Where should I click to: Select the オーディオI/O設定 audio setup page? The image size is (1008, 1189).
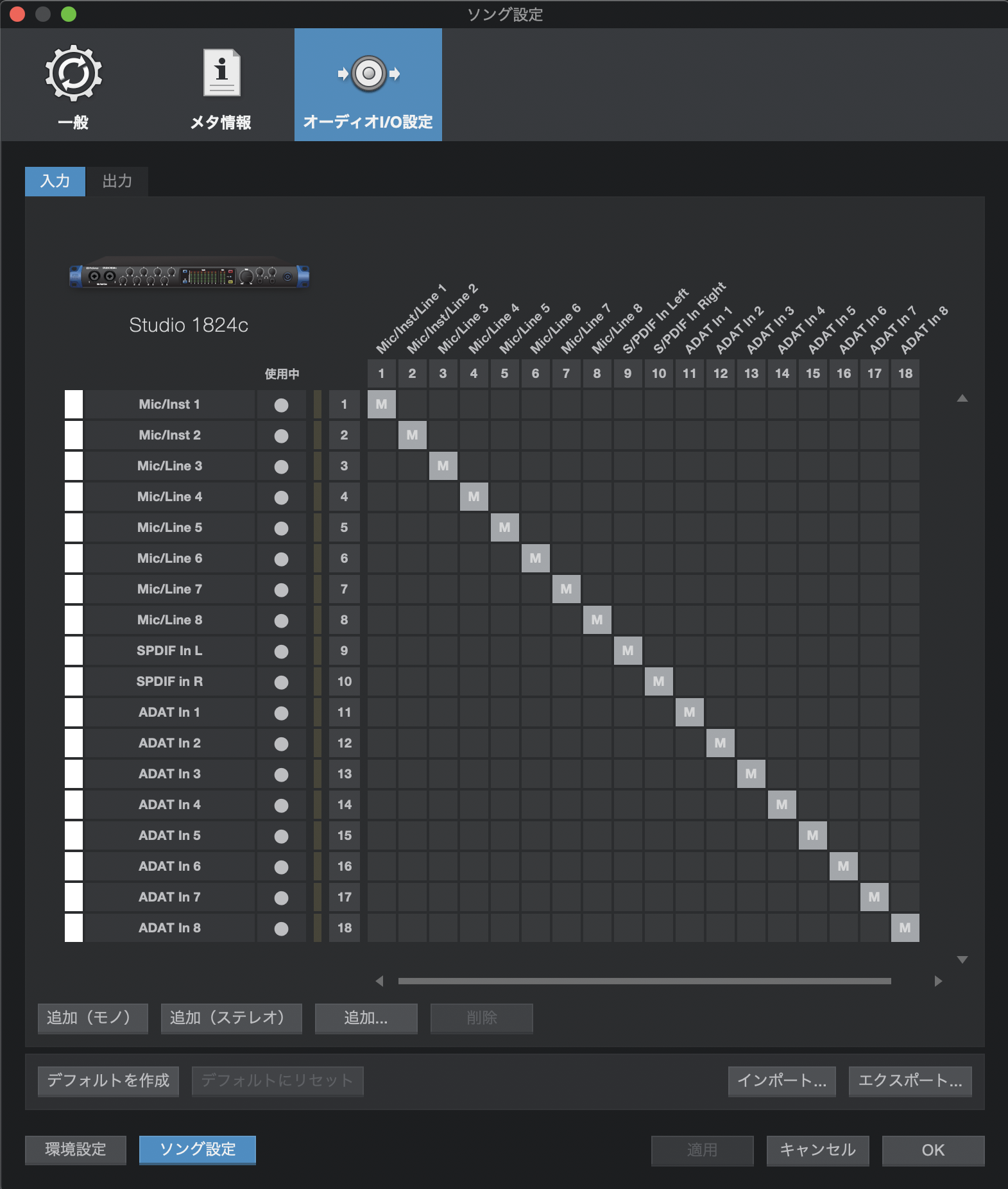368,85
